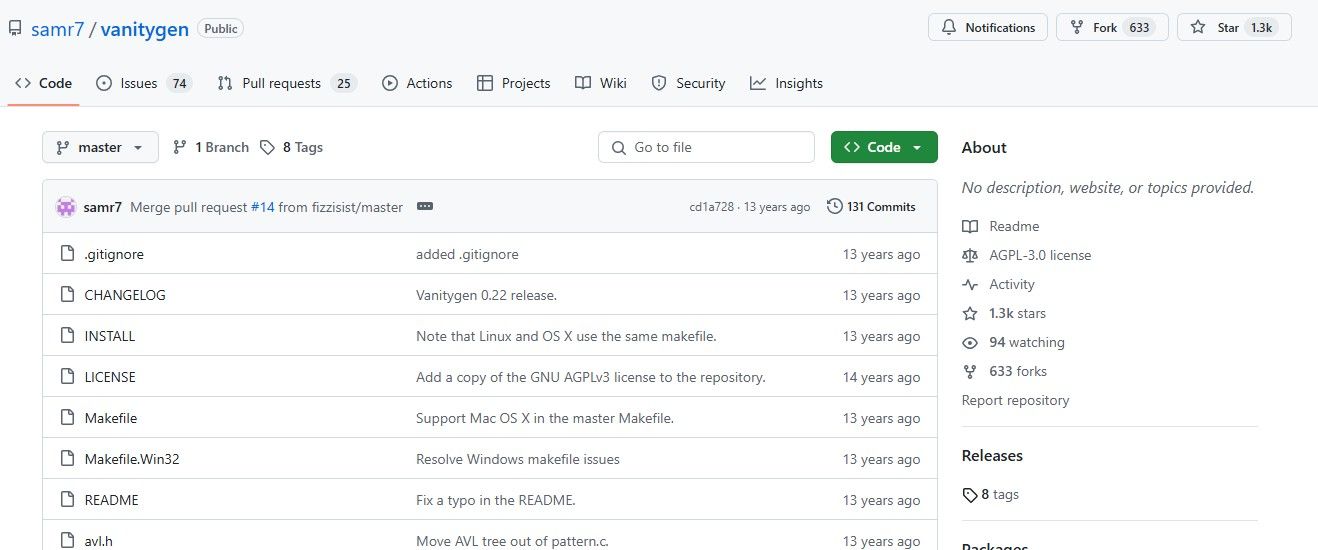The width and height of the screenshot is (1318, 550).
Task: View the 8 Tags list
Action: 291,147
